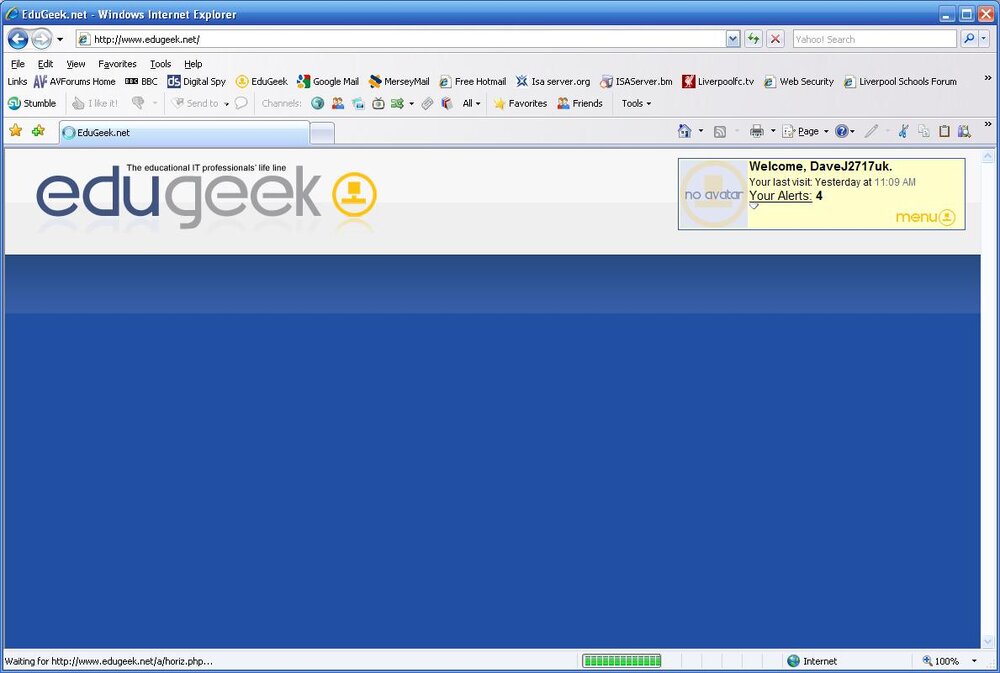Expand the StumbleUpon Tools dropdown
Image resolution: width=1000 pixels, height=673 pixels.
click(636, 103)
